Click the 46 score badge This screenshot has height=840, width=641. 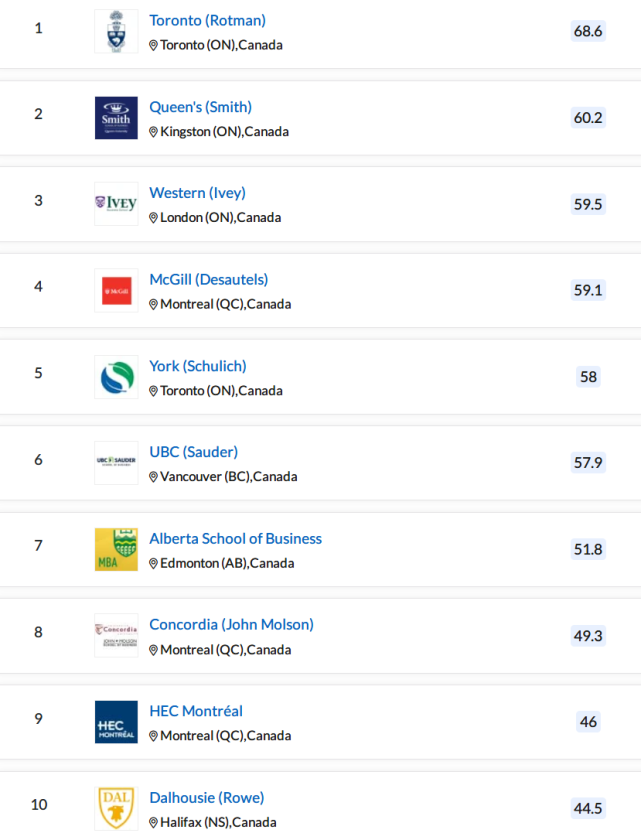[588, 722]
